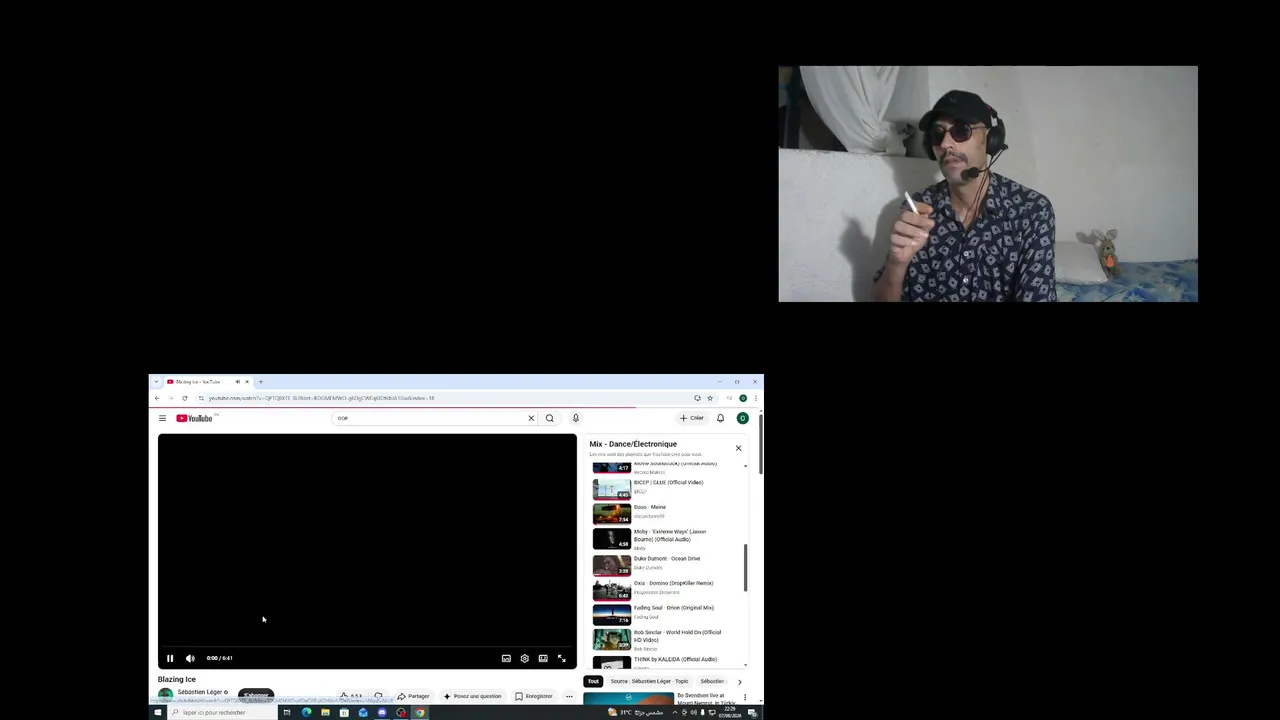
Task: Click the Windows taskbar search box
Action: [x=221, y=712]
